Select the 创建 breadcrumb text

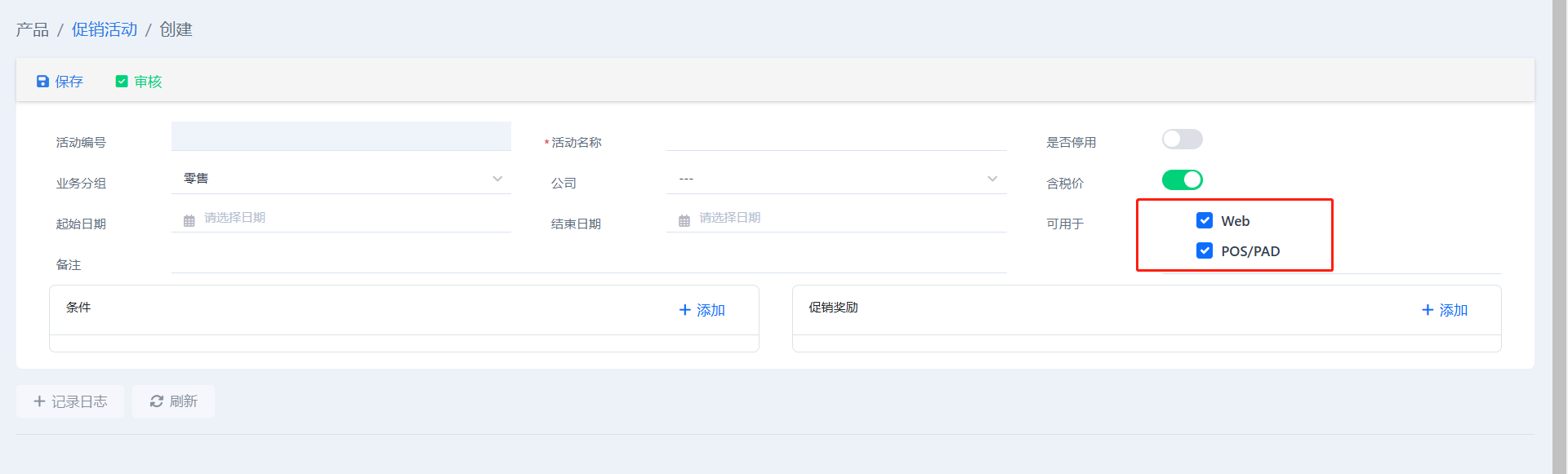[176, 29]
